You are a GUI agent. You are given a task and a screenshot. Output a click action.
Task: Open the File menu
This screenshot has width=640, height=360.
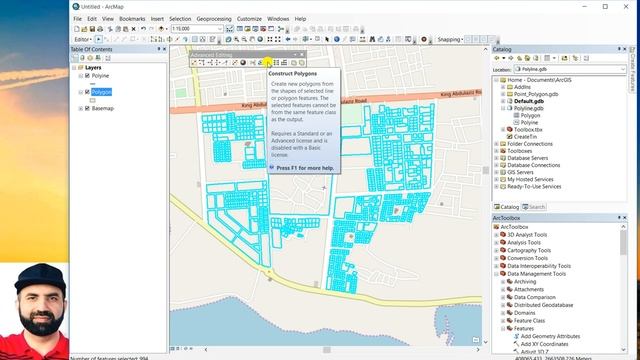pos(77,19)
